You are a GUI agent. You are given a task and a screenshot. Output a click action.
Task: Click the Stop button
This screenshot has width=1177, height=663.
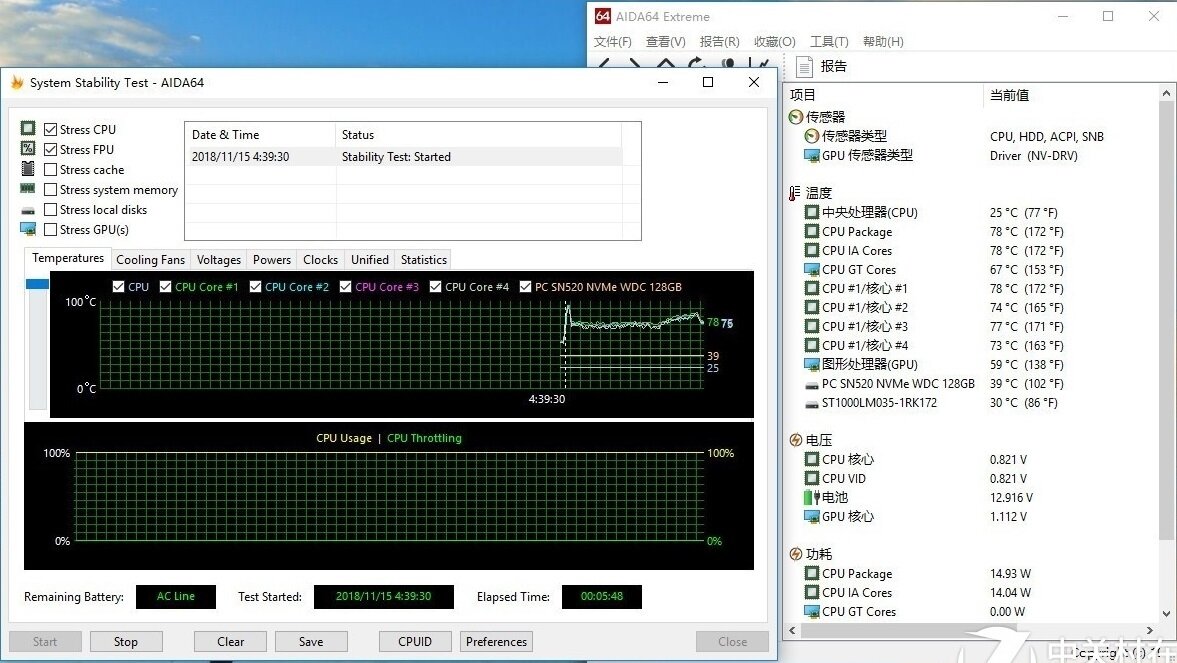pyautogui.click(x=126, y=642)
